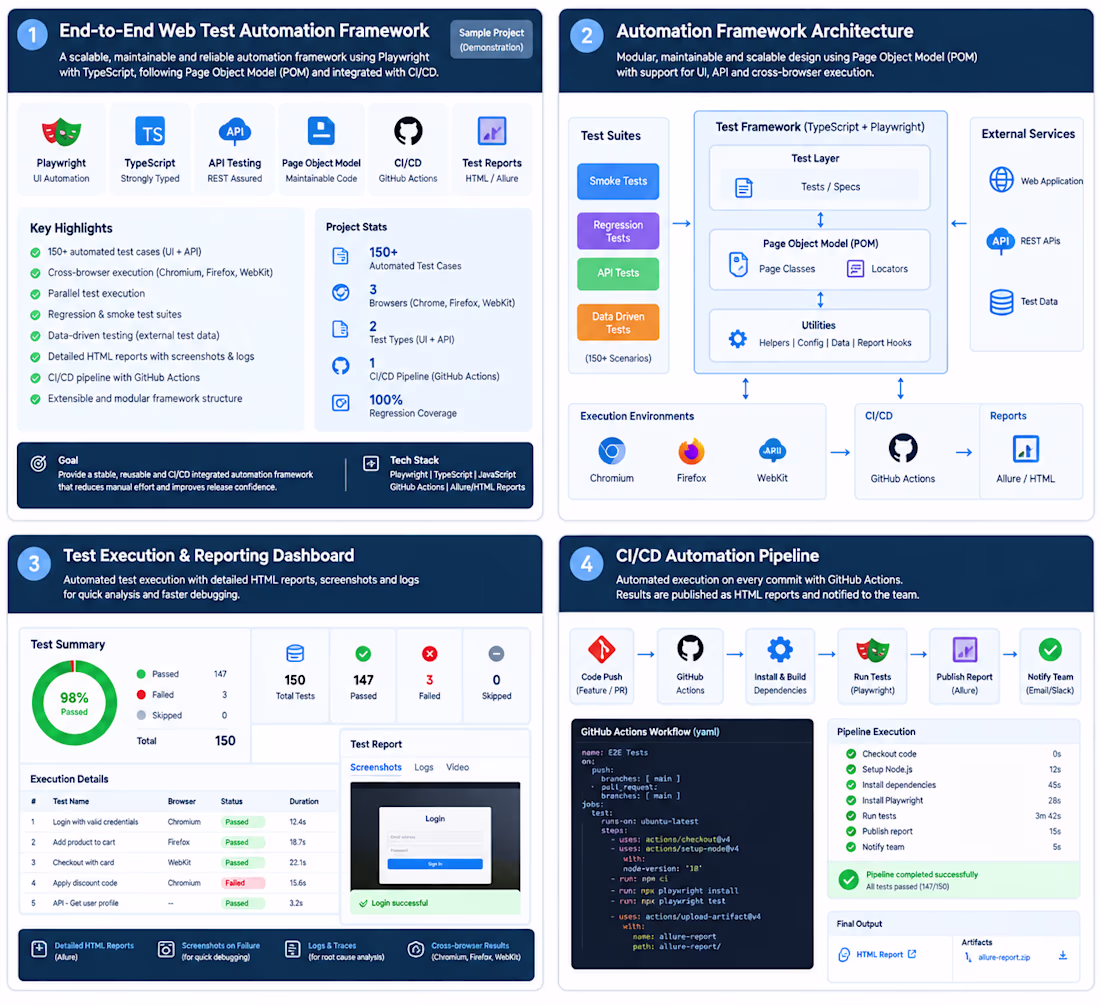
Task: Click the Chromium browser icon
Action: click(612, 451)
